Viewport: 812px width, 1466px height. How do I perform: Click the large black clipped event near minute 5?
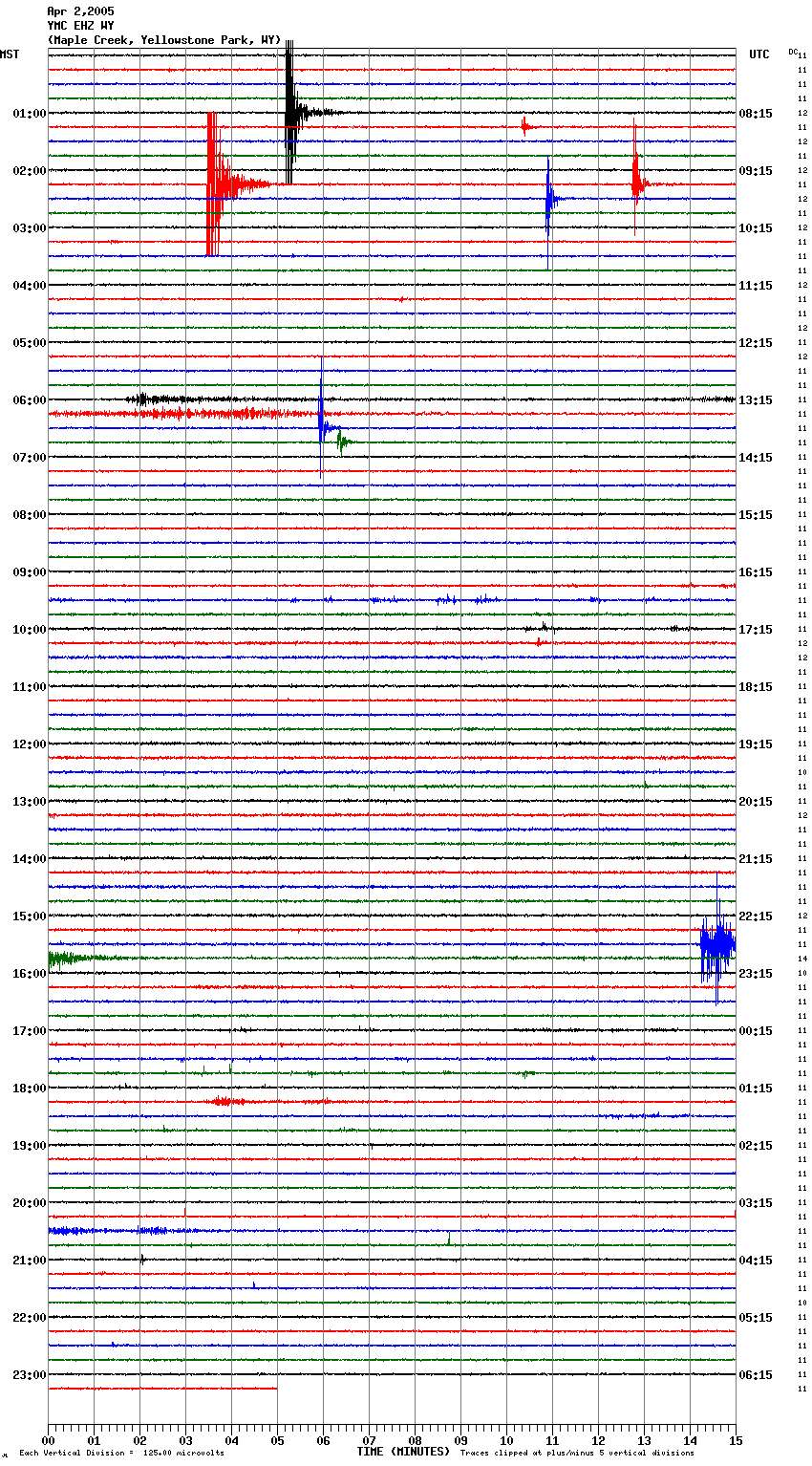click(291, 113)
